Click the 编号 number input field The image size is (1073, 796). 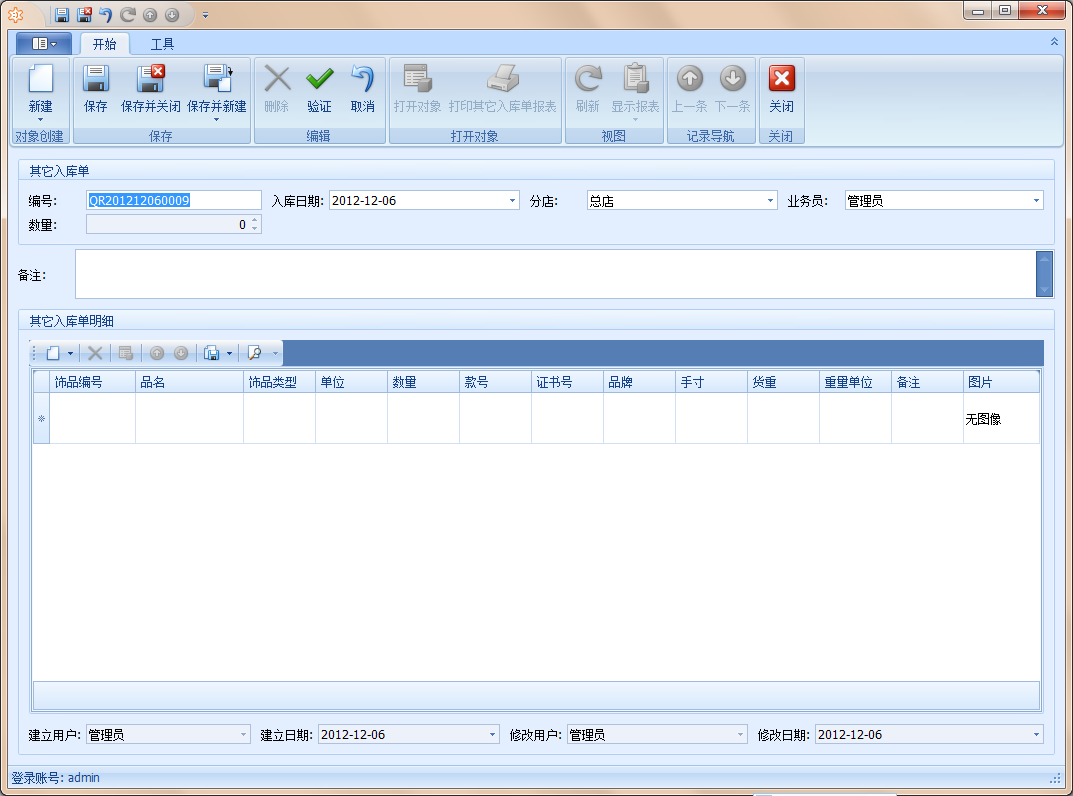(174, 201)
